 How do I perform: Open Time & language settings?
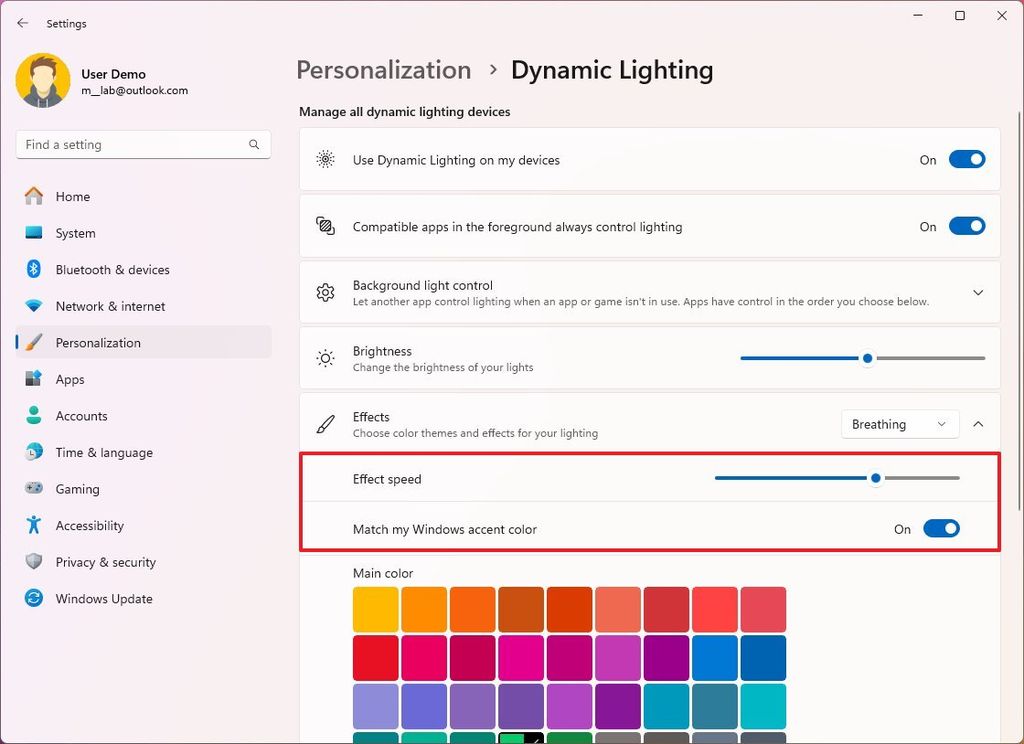34,452
